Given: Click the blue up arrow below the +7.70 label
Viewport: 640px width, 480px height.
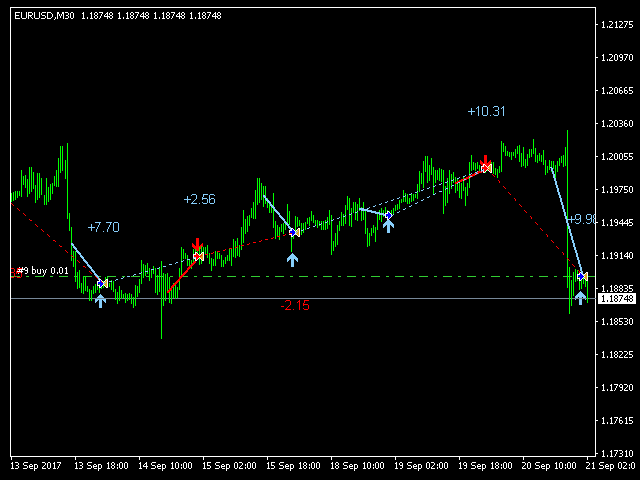Looking at the screenshot, I should coord(100,300).
